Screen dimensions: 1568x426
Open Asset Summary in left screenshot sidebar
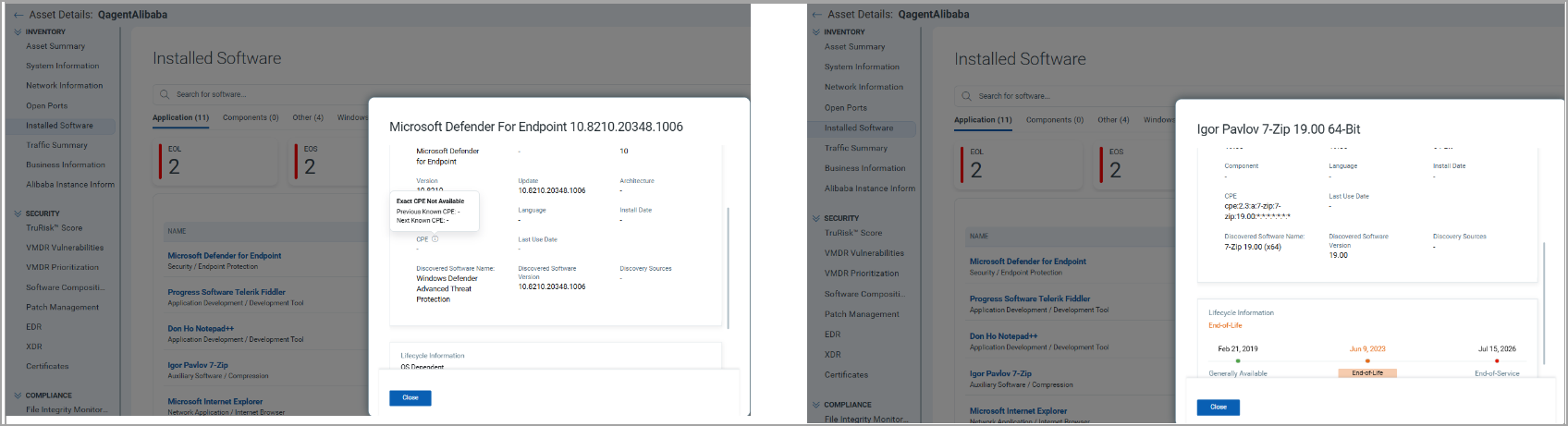click(55, 46)
